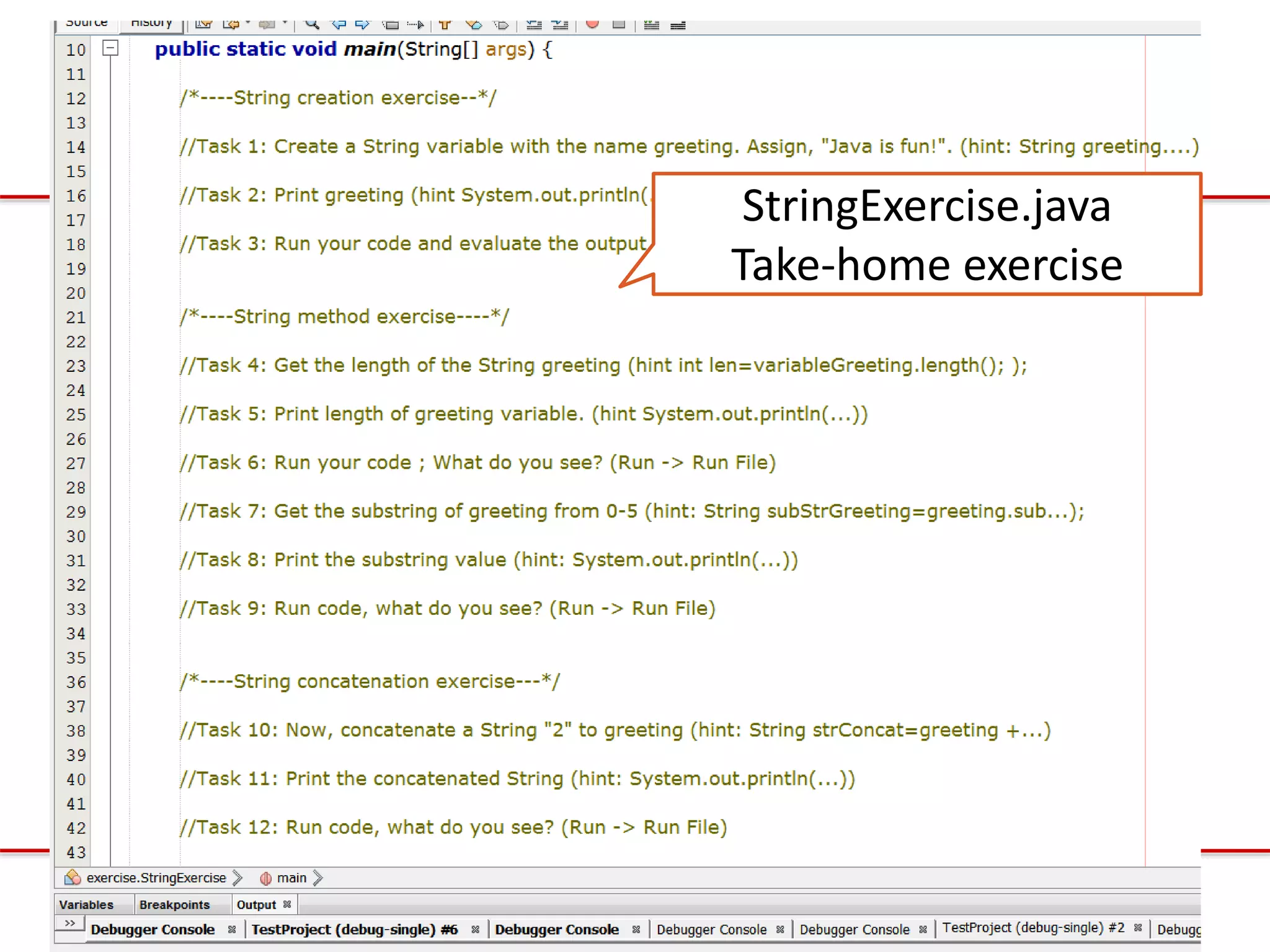
Task: Open dropdown arrow beside Forward icon
Action: click(285, 23)
